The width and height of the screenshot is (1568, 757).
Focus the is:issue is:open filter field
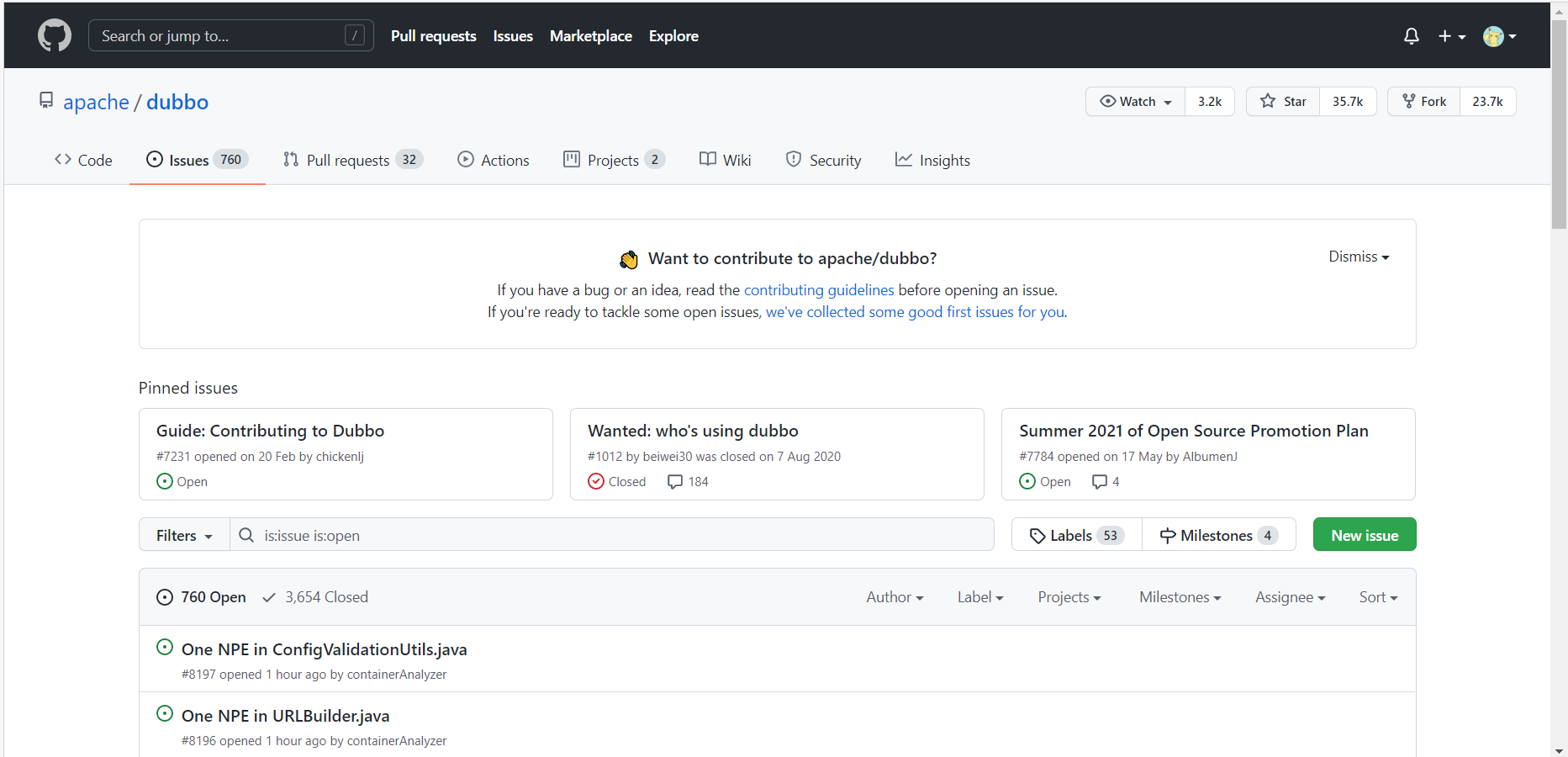coord(612,535)
